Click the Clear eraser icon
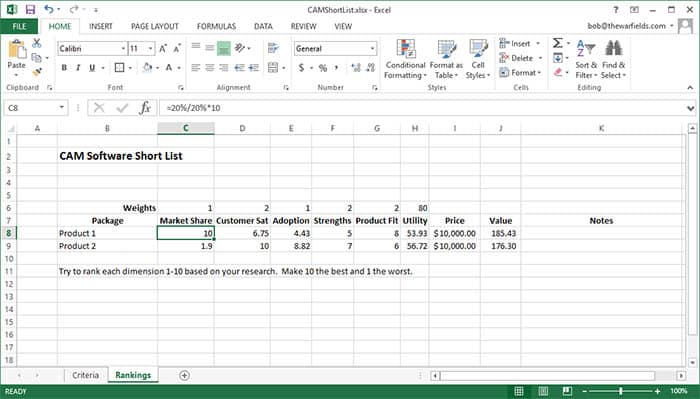Image resolution: width=700 pixels, height=399 pixels. pyautogui.click(x=558, y=72)
